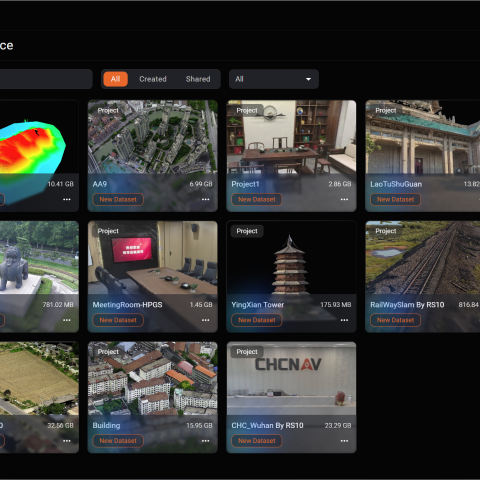The height and width of the screenshot is (480, 480).
Task: Open more options for AA9 project
Action: [205, 199]
